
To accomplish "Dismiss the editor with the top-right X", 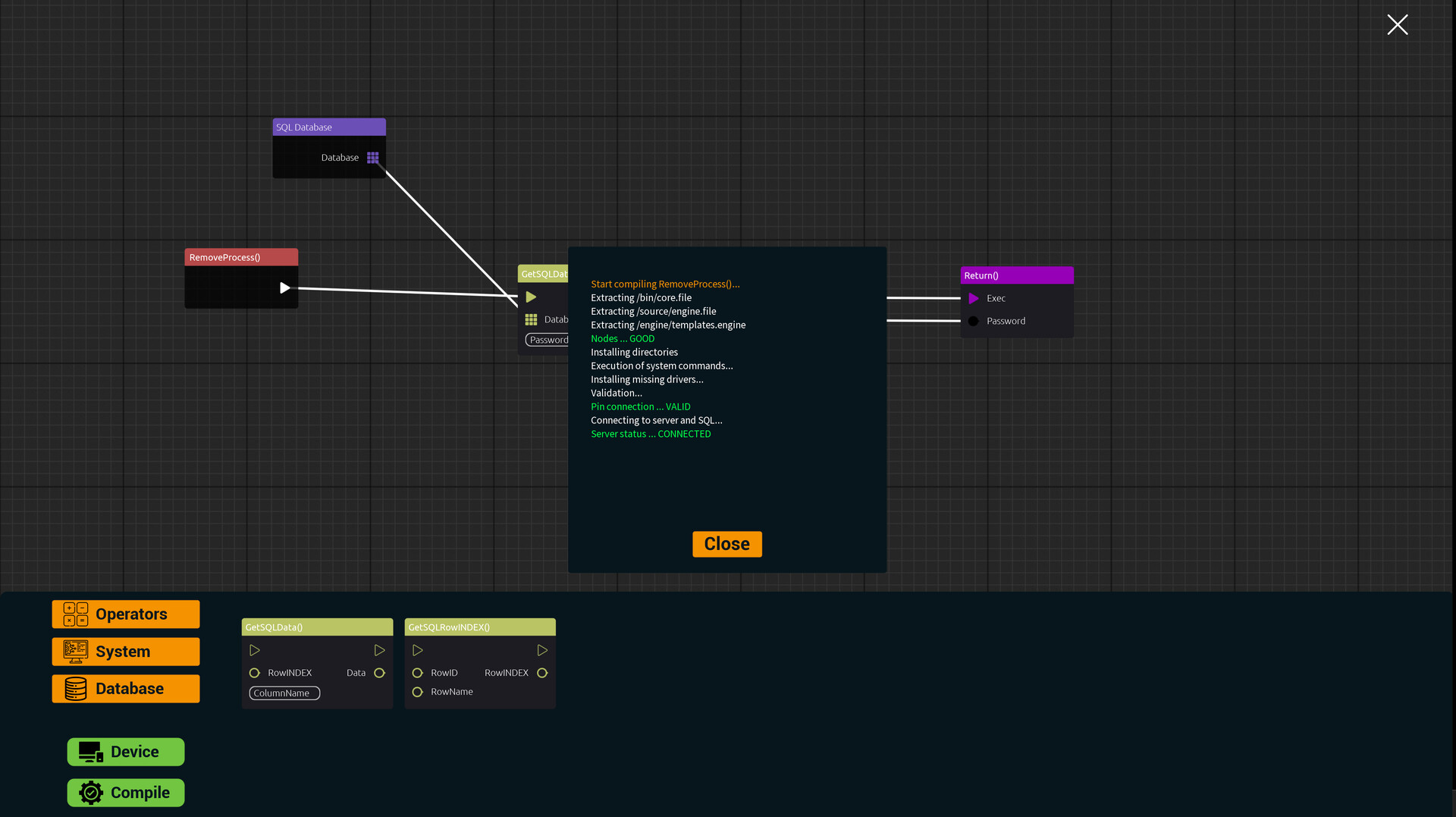I will [x=1397, y=24].
